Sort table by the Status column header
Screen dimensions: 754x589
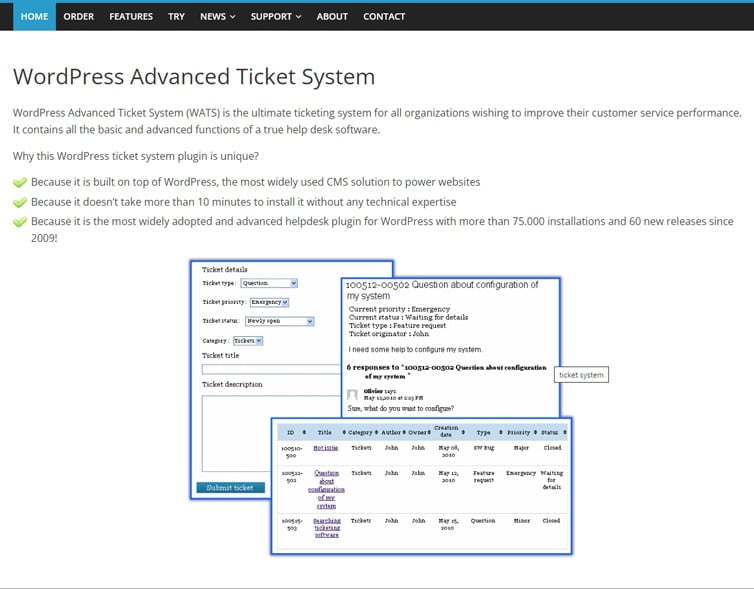click(553, 432)
